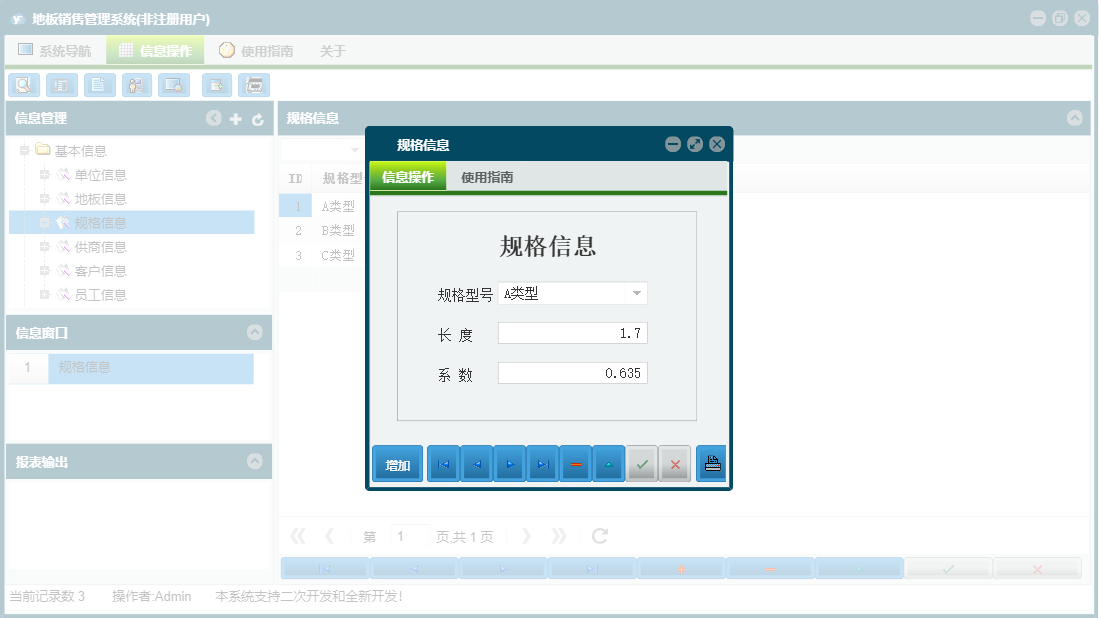Select the first-record navigation icon
Viewport: 1099px width, 618px height.
[443, 463]
